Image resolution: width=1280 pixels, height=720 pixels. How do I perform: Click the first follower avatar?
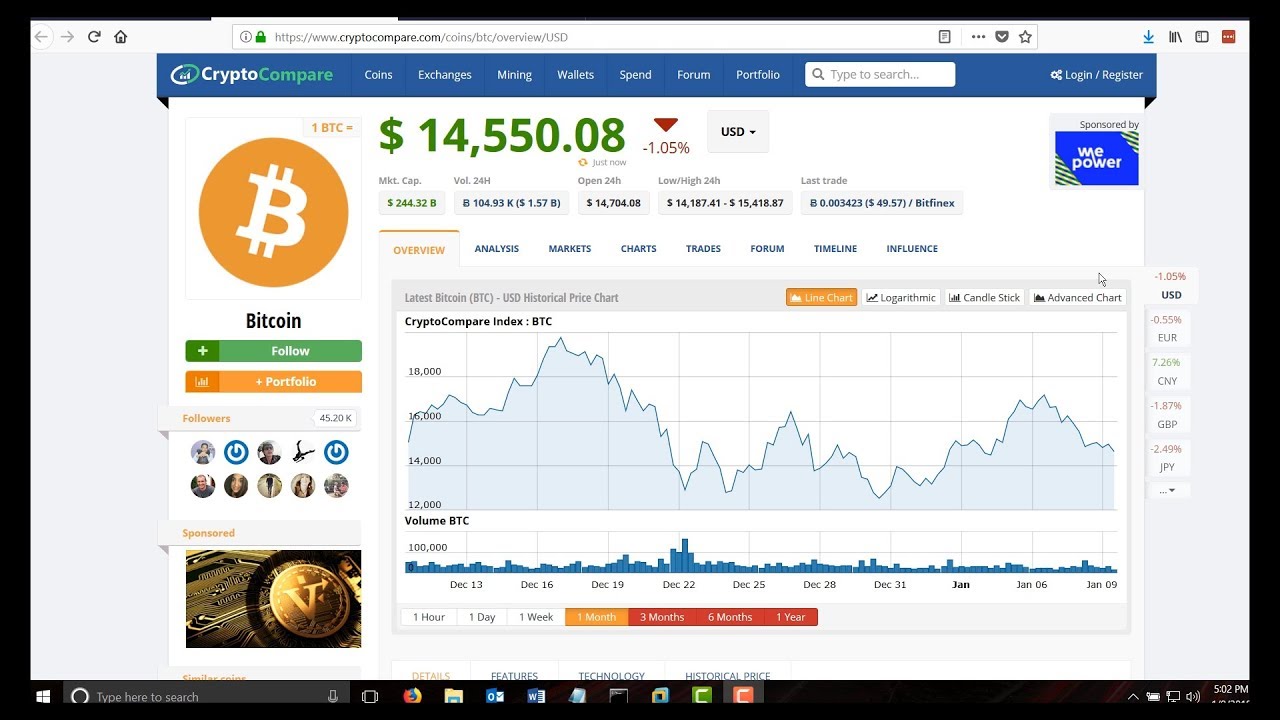(x=203, y=452)
